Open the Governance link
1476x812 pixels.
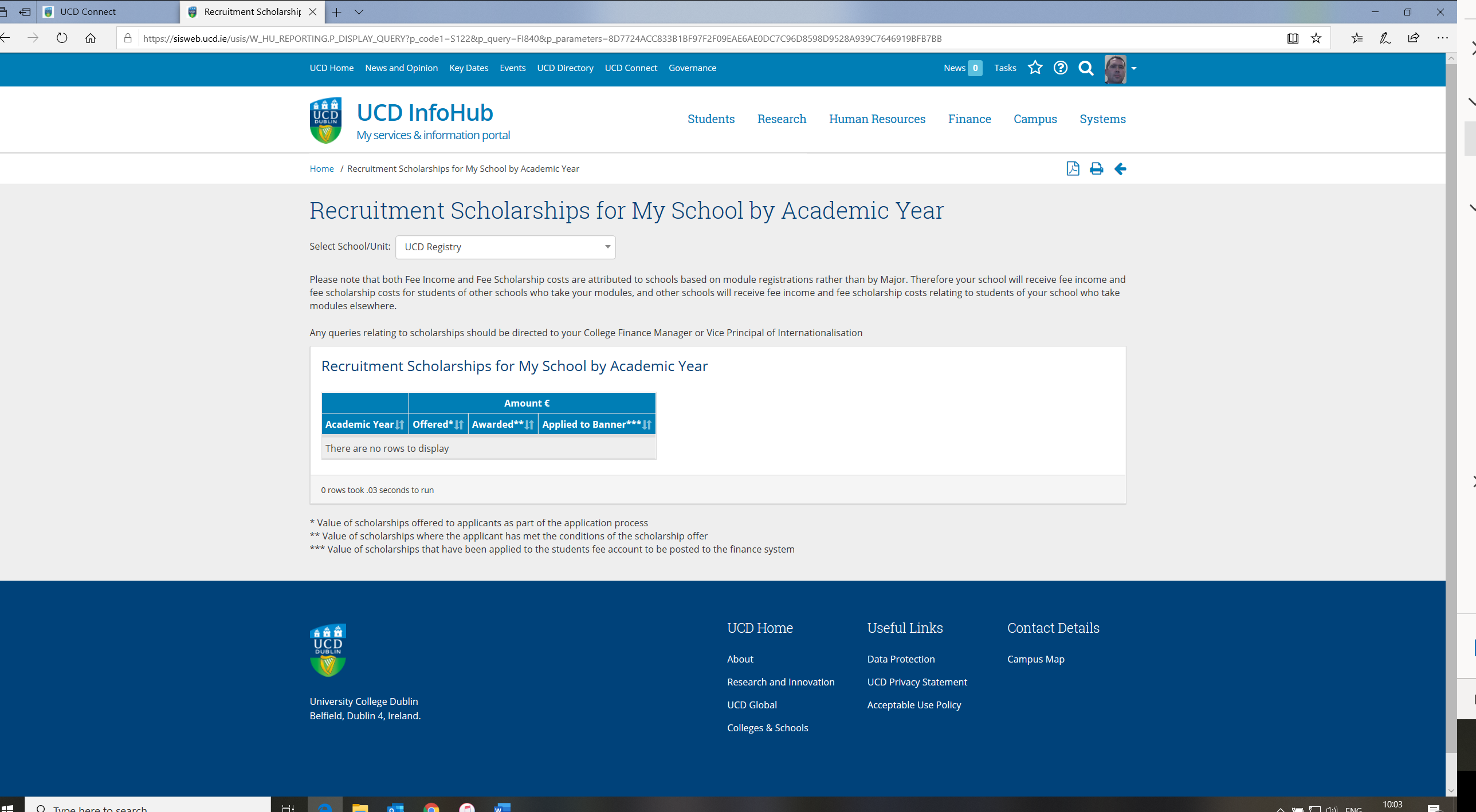click(692, 68)
